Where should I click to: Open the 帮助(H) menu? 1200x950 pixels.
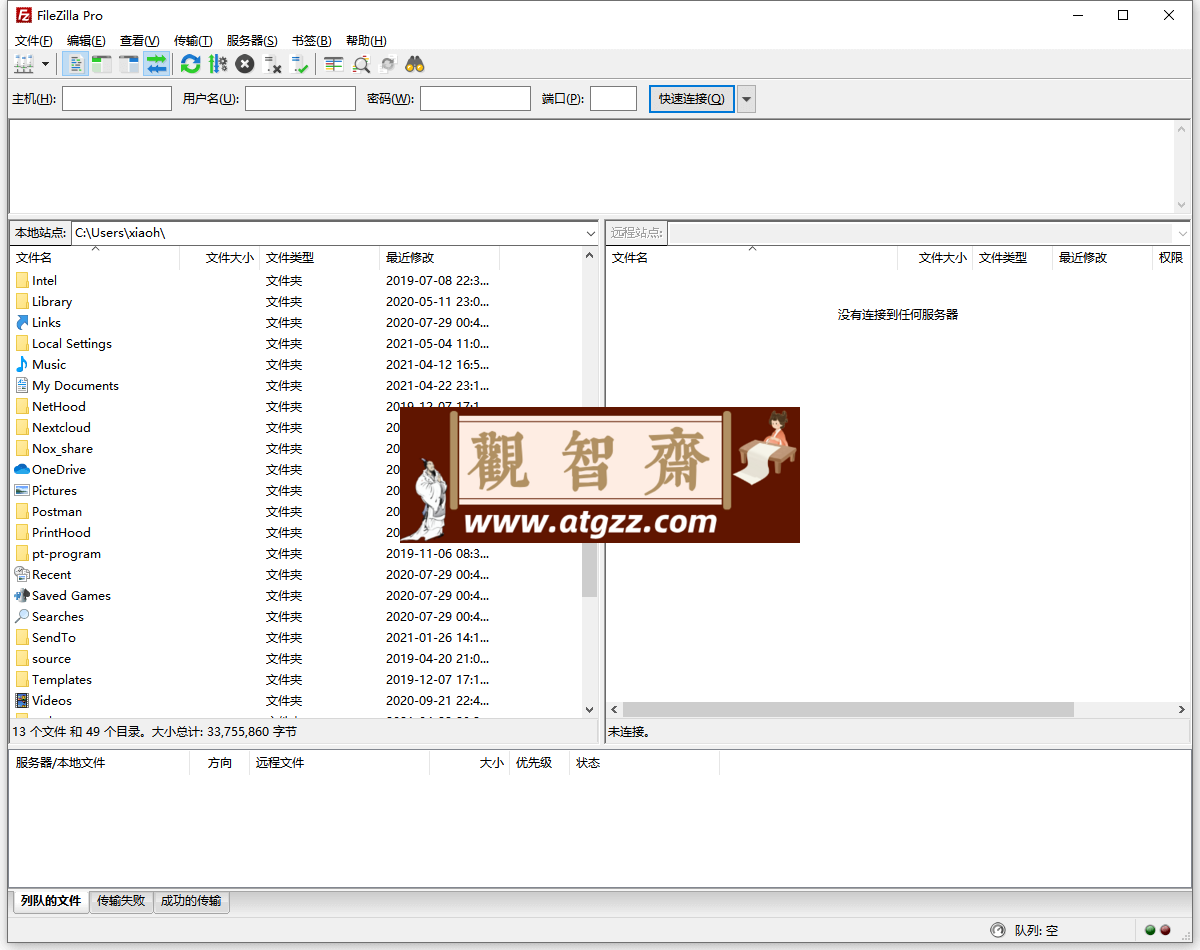(366, 41)
